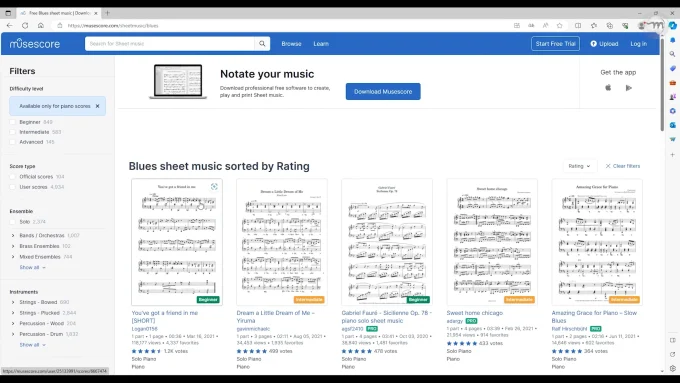Viewport: 680px width, 383px height.
Task: Add a sidebar app with plus icon
Action: tap(673, 154)
